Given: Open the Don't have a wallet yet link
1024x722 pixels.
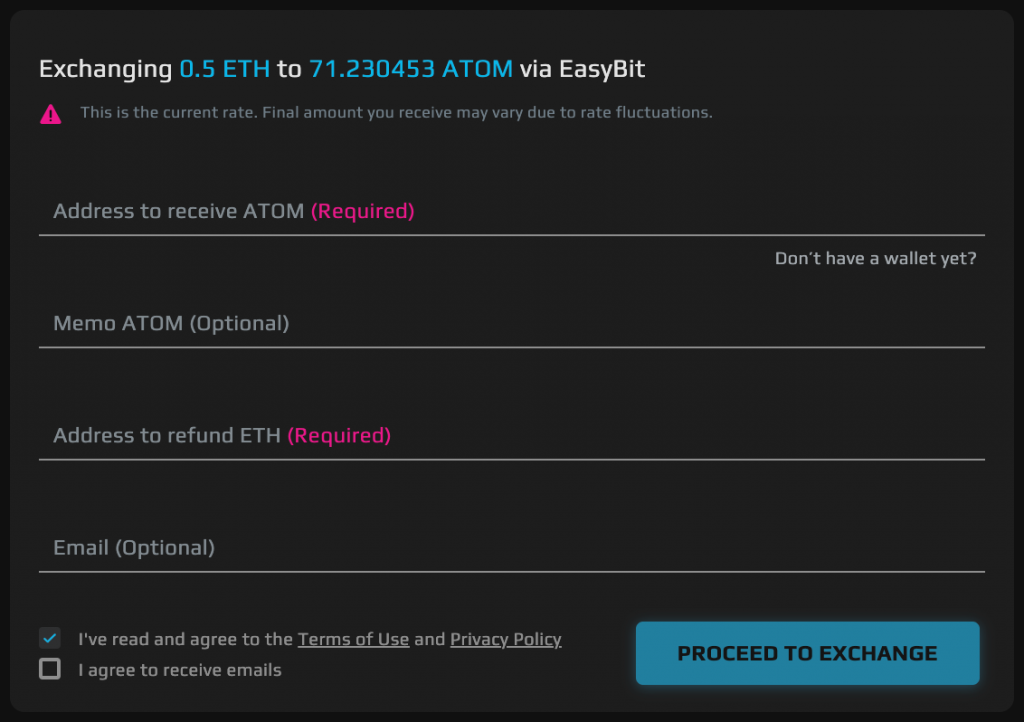Looking at the screenshot, I should (875, 259).
